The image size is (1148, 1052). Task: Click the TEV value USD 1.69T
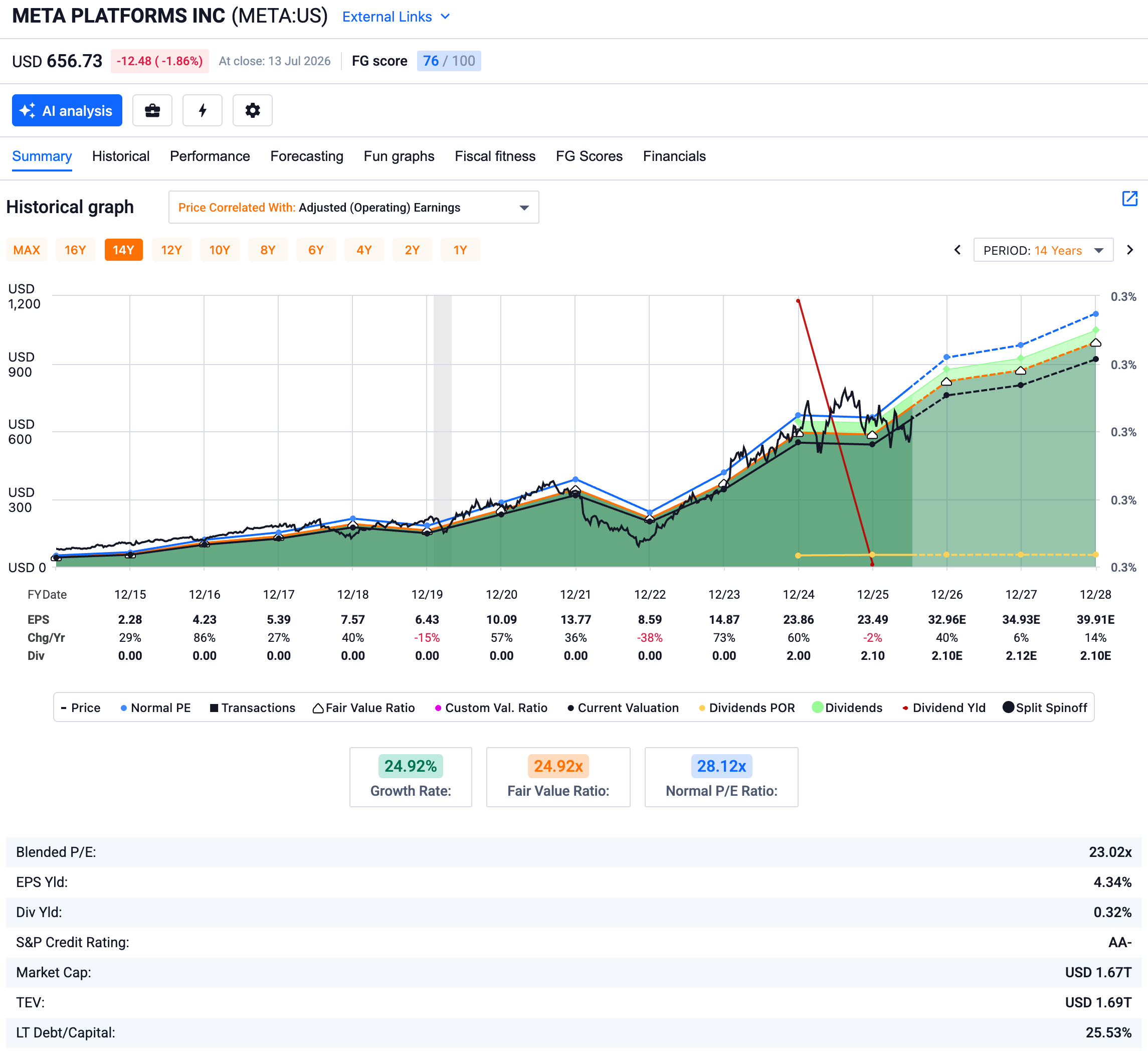point(1098,1003)
